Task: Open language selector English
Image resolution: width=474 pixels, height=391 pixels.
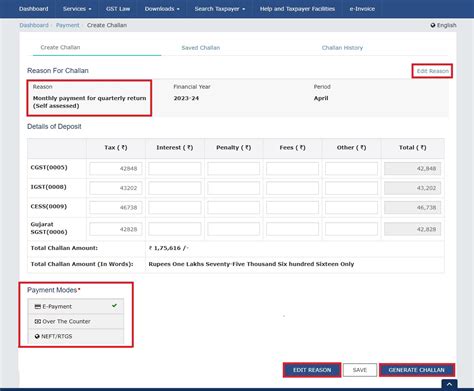Action: point(443,25)
